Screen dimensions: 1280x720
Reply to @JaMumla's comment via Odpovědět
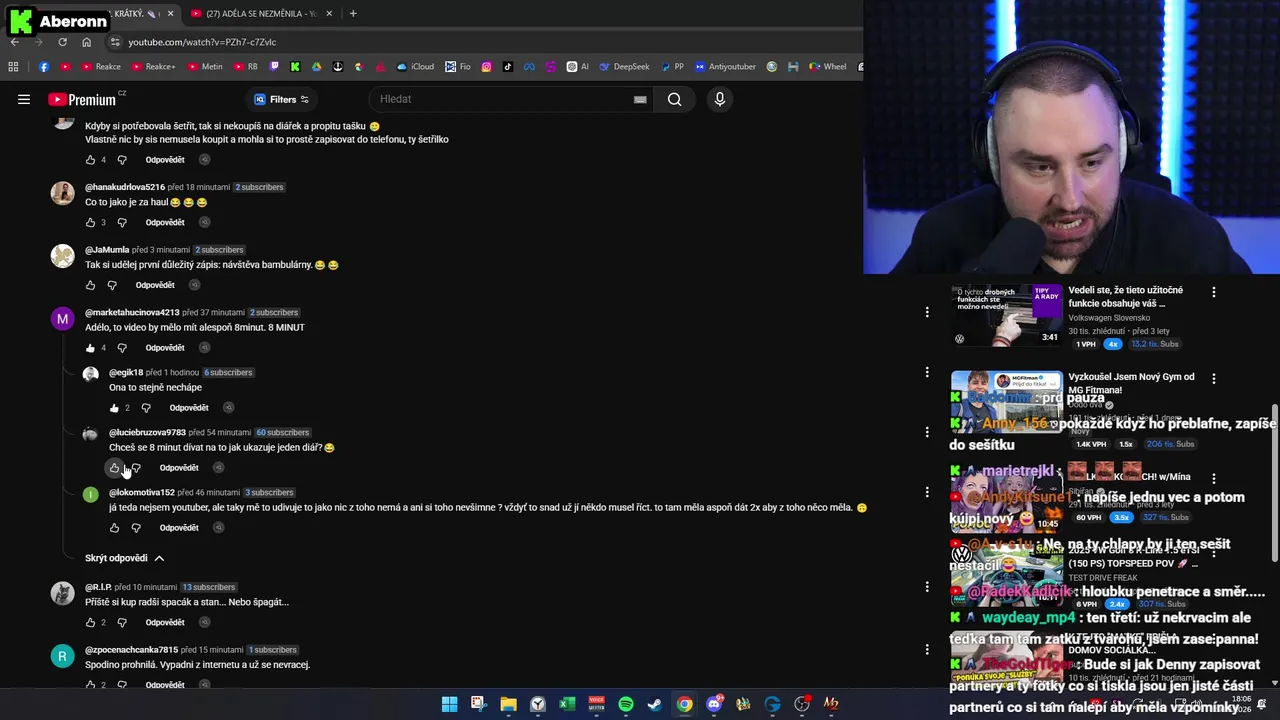tap(155, 285)
